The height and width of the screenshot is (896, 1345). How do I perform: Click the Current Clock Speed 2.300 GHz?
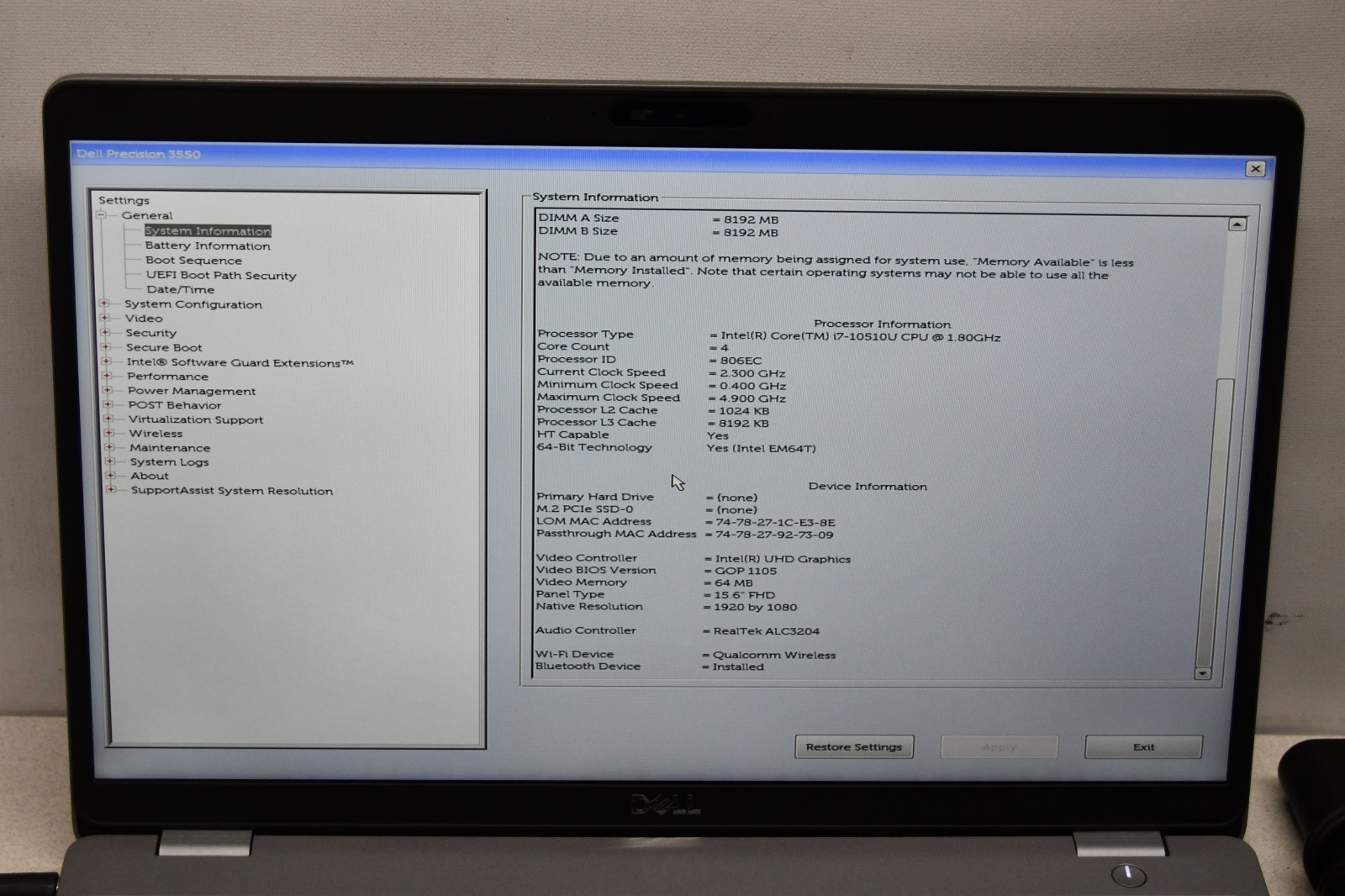(752, 373)
